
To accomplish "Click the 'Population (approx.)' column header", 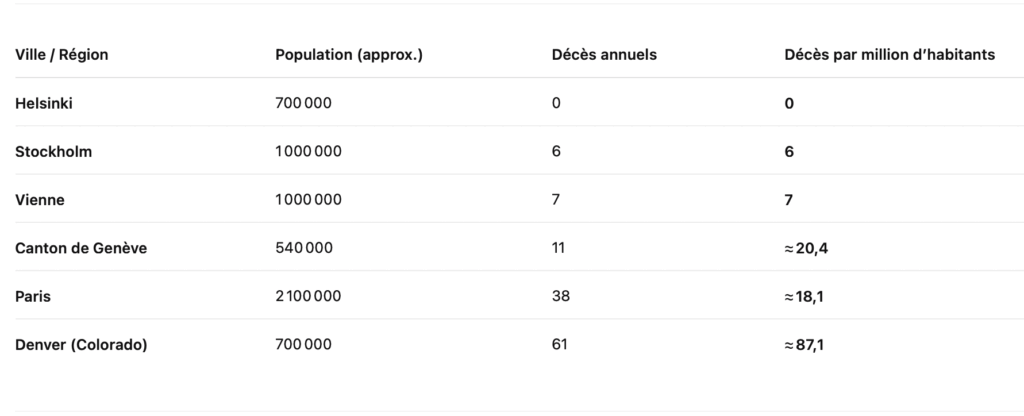I will [349, 55].
